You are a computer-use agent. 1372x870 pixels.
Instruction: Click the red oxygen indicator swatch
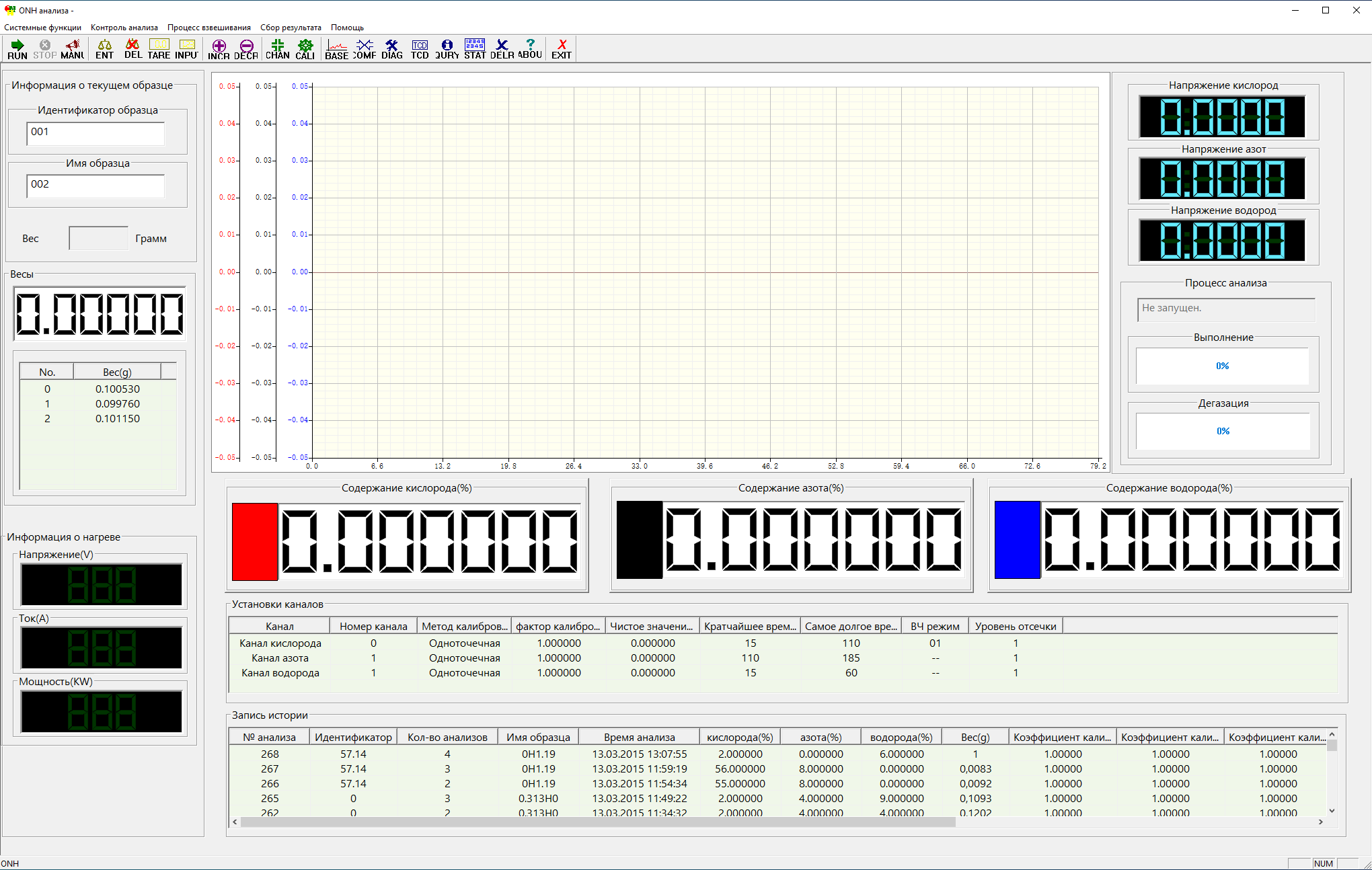pyautogui.click(x=254, y=542)
